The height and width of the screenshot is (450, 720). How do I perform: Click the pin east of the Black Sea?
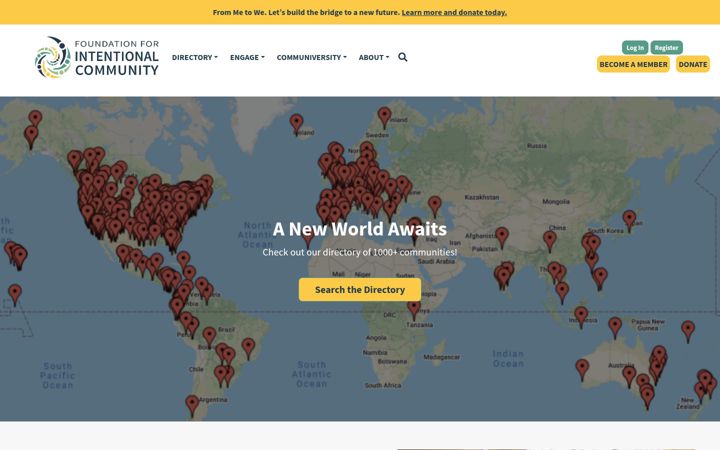click(x=434, y=207)
